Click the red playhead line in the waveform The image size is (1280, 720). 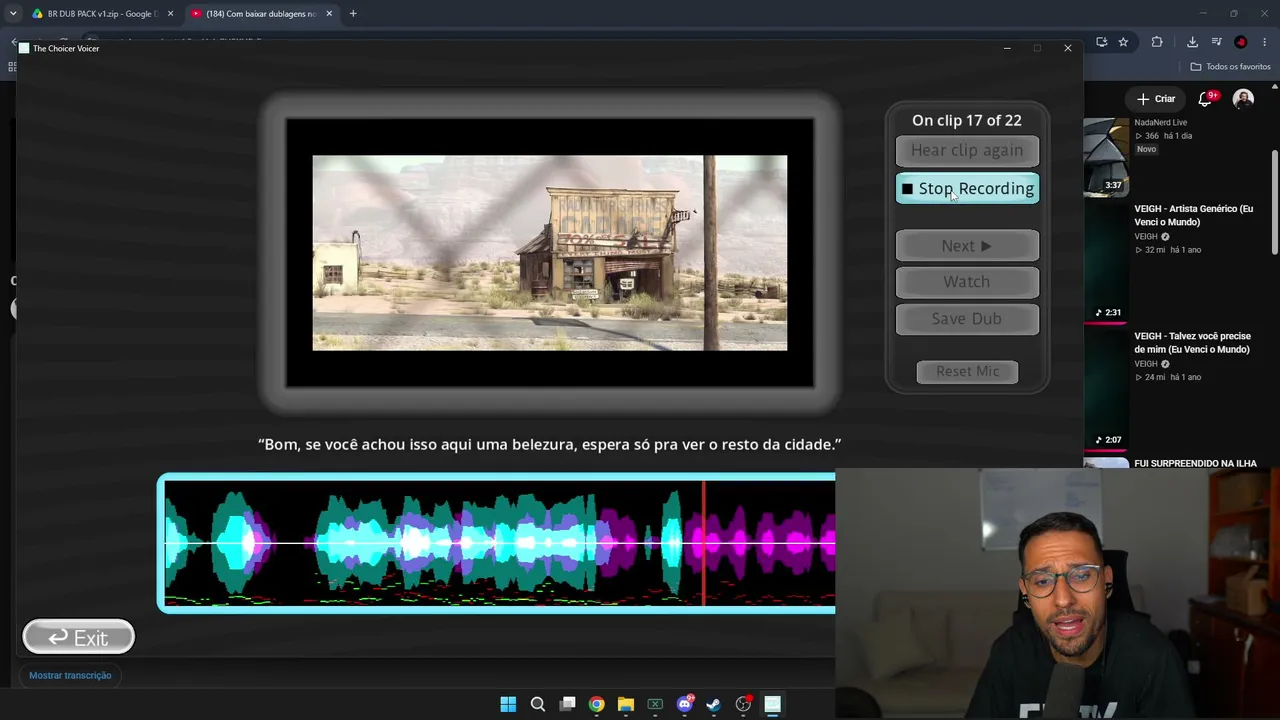coord(704,543)
